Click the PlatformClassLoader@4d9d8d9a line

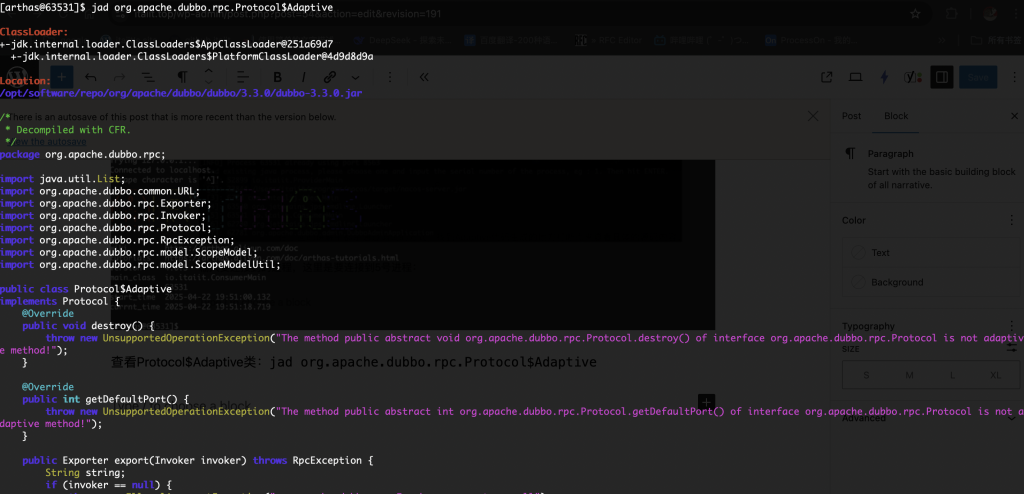[x=192, y=56]
